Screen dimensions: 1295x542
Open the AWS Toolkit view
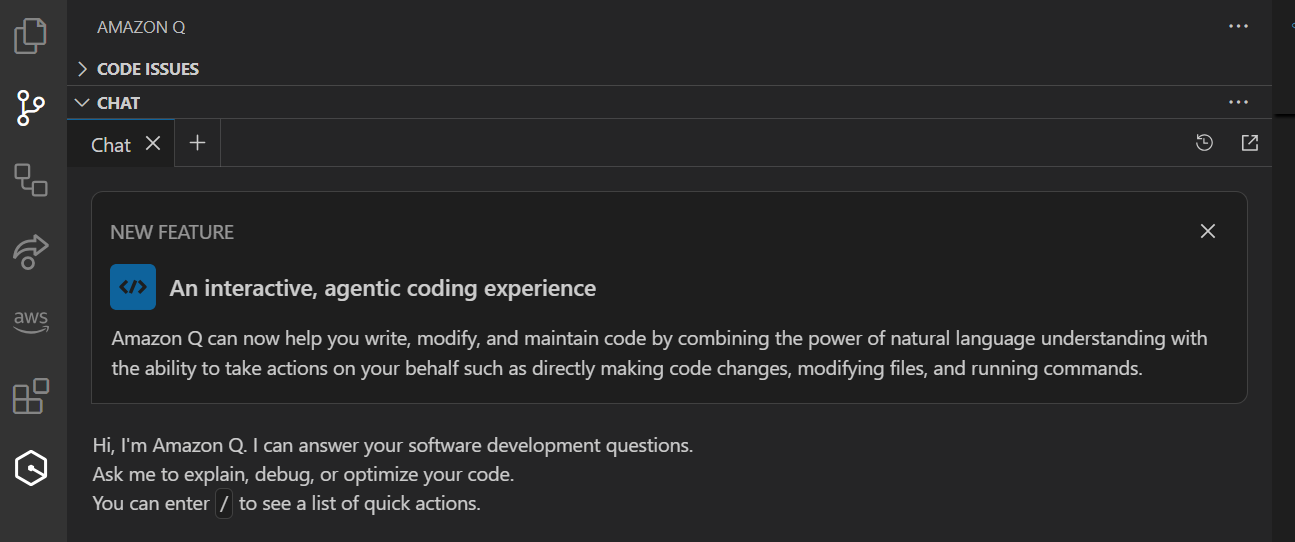(x=31, y=322)
